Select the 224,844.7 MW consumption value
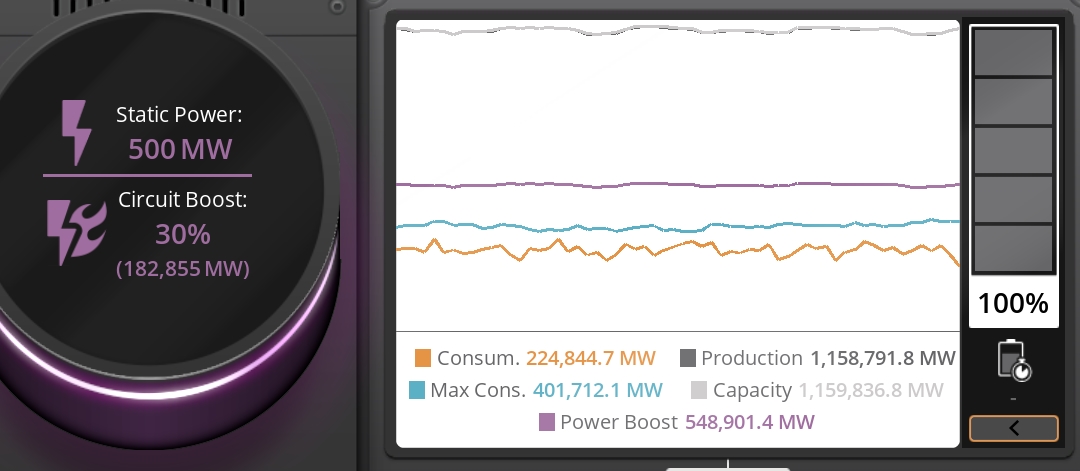The image size is (1080, 471). 591,358
